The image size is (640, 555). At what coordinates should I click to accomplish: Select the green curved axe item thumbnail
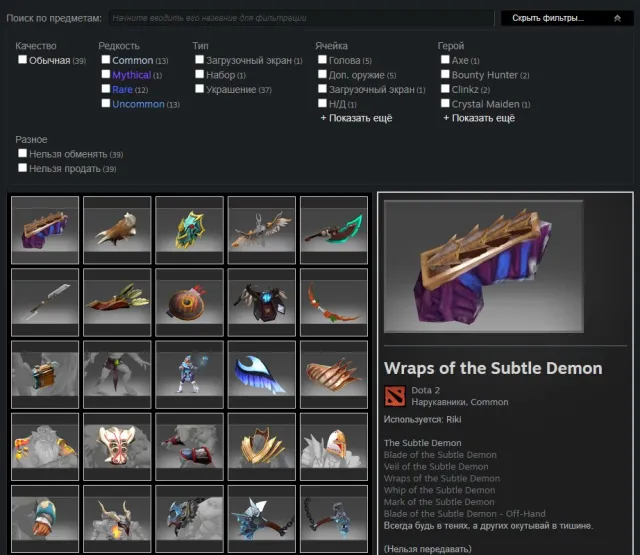coord(333,230)
